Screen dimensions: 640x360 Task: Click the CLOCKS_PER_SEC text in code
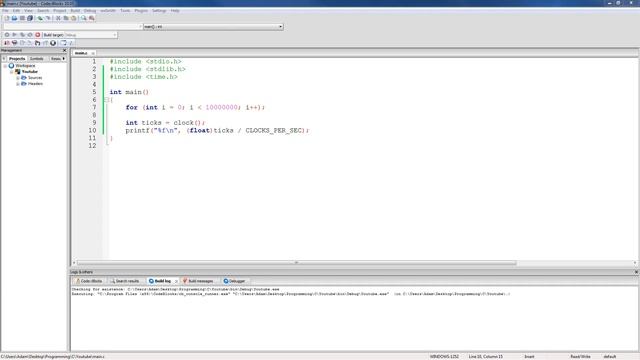pos(274,131)
